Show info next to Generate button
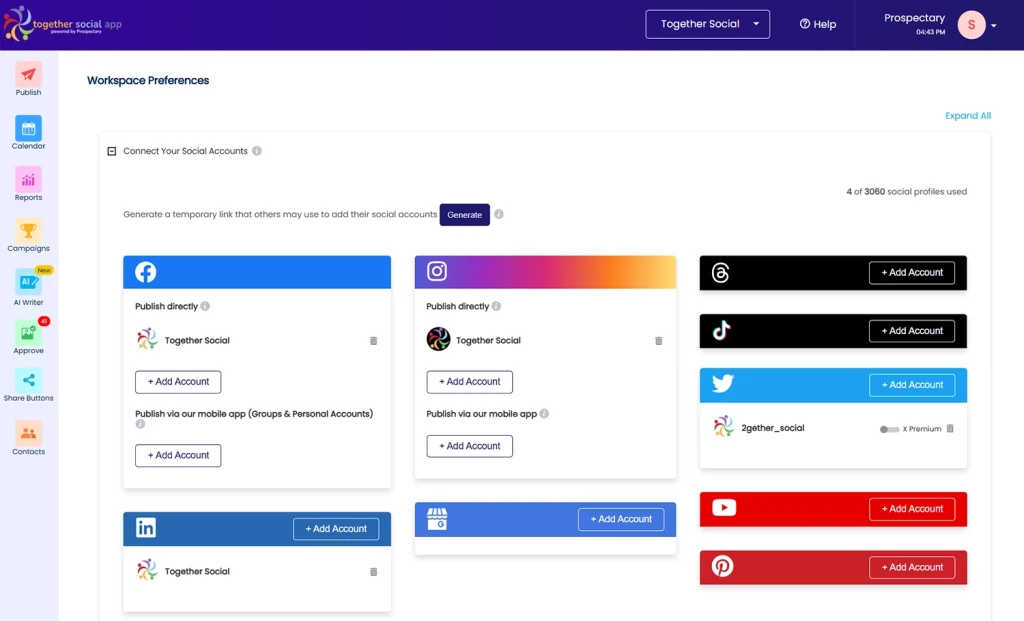Screen dimensions: 1024x621 point(499,214)
